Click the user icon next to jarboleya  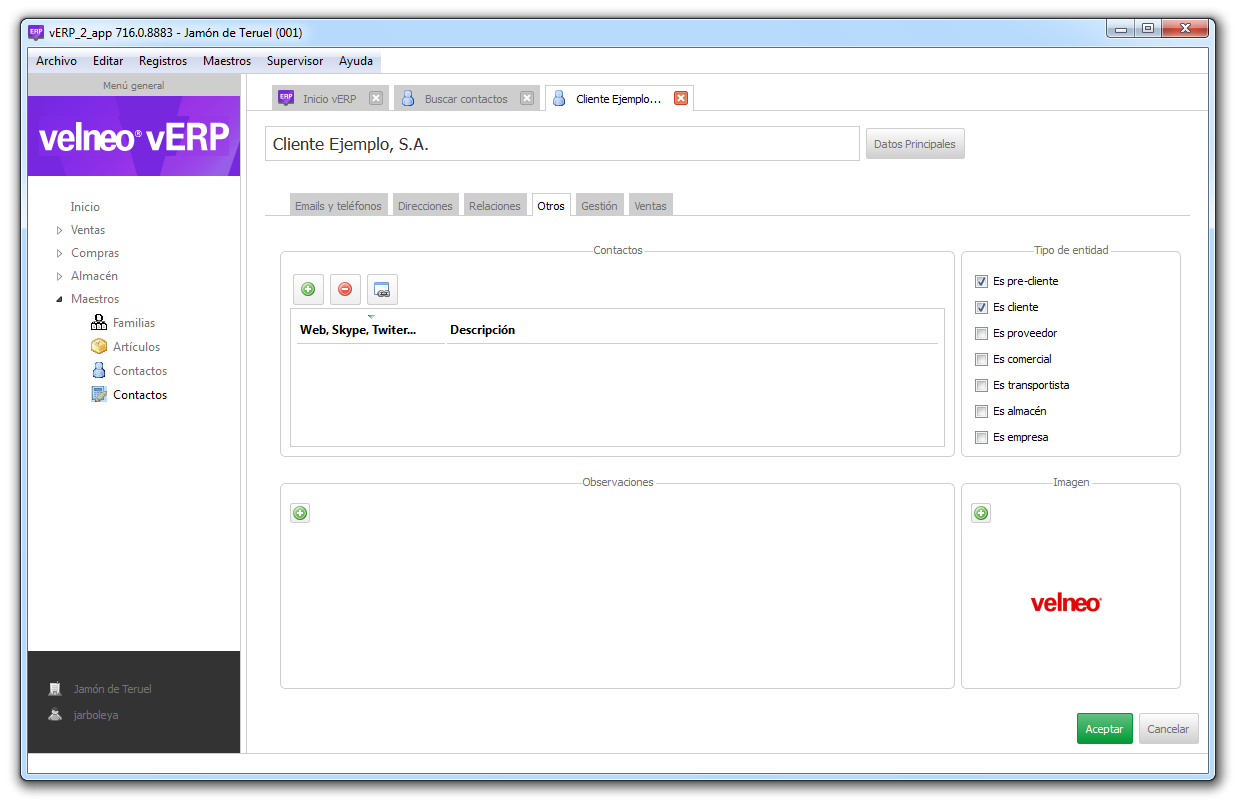pos(56,715)
